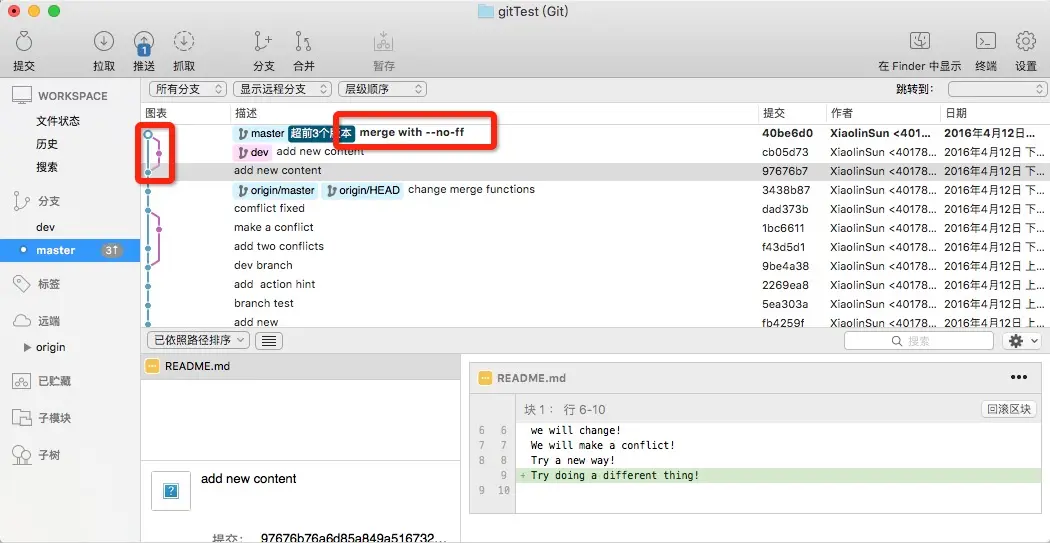The height and width of the screenshot is (543, 1050).
Task: Click the Pull (拉取) toolbar icon
Action: pos(104,42)
